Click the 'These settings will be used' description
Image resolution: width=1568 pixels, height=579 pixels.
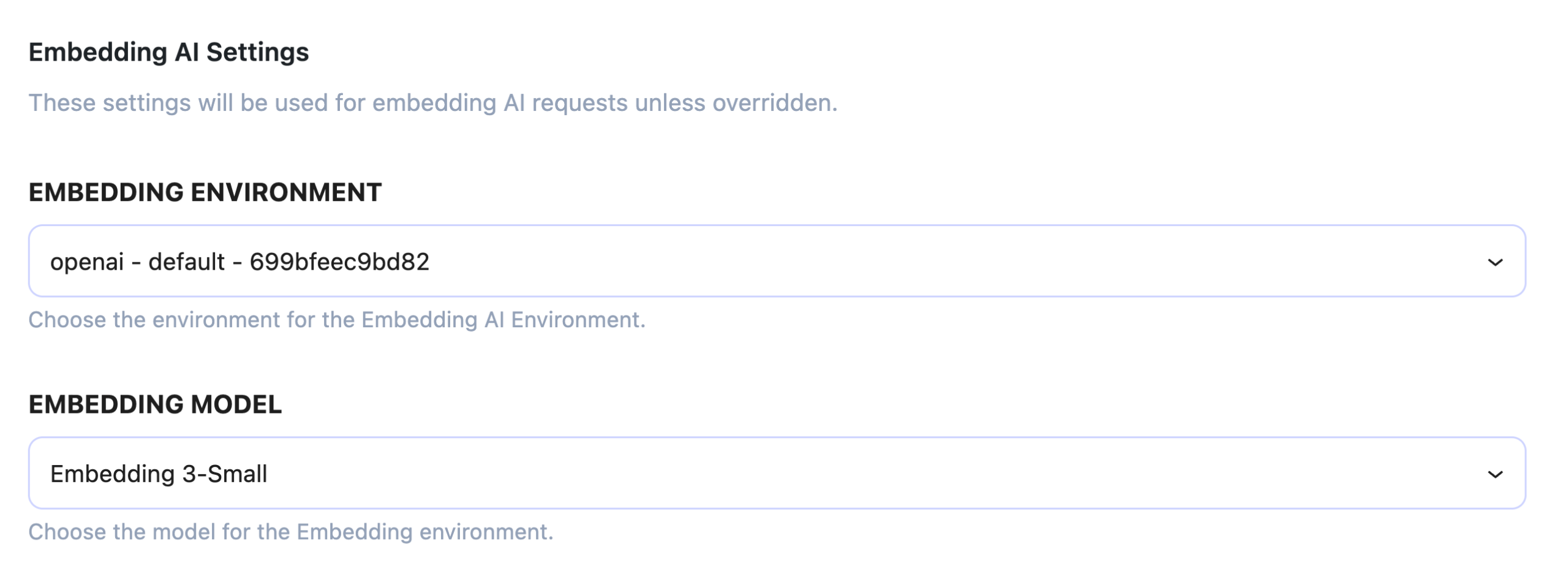432,103
